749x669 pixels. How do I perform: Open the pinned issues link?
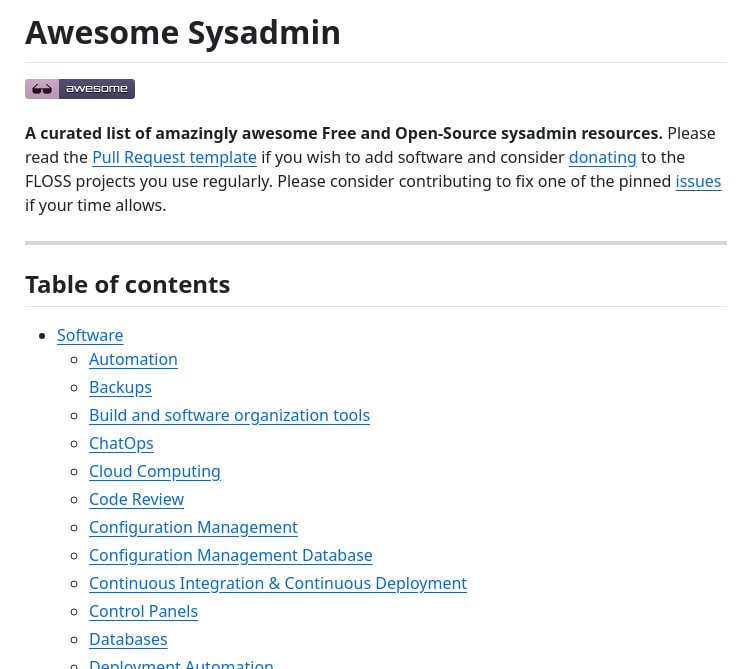[698, 181]
